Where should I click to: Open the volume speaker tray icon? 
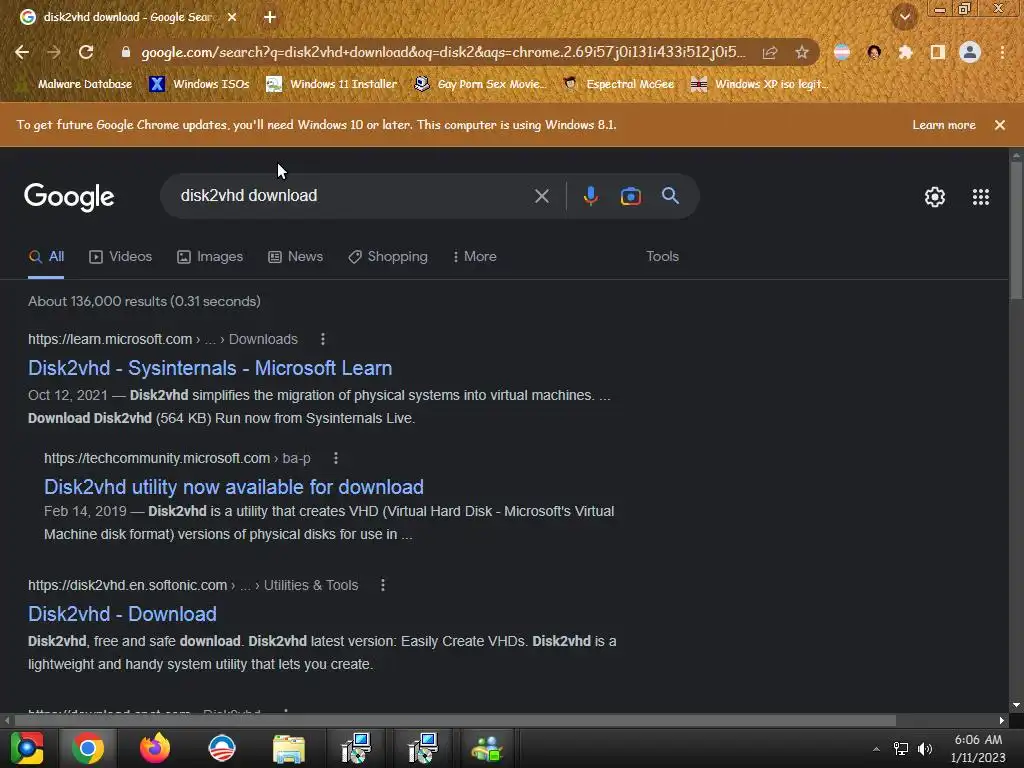tap(925, 749)
